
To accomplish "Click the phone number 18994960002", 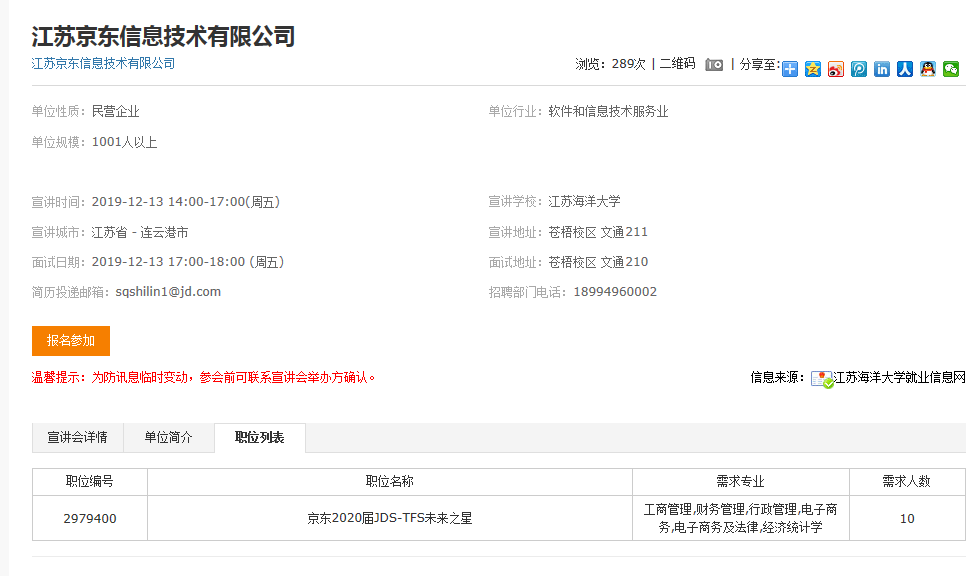I will click(x=615, y=292).
